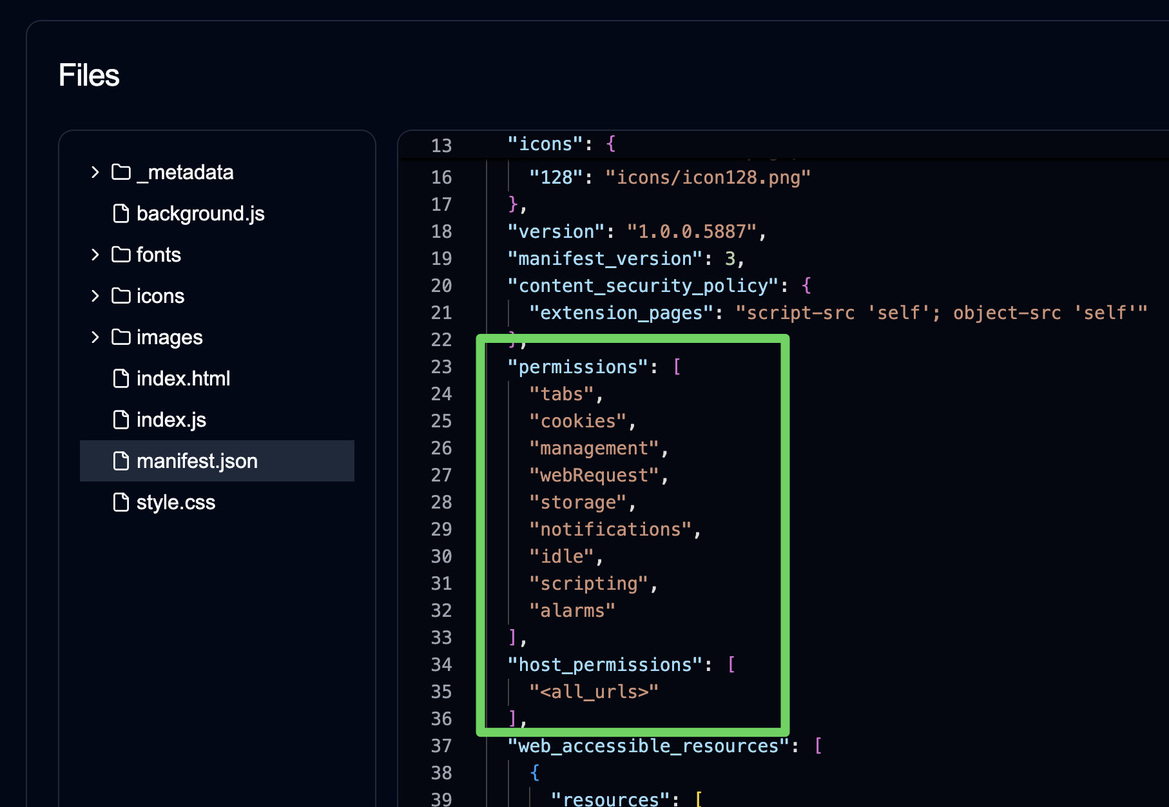Select manifest.json in the file tree
This screenshot has height=807, width=1169.
[x=197, y=461]
